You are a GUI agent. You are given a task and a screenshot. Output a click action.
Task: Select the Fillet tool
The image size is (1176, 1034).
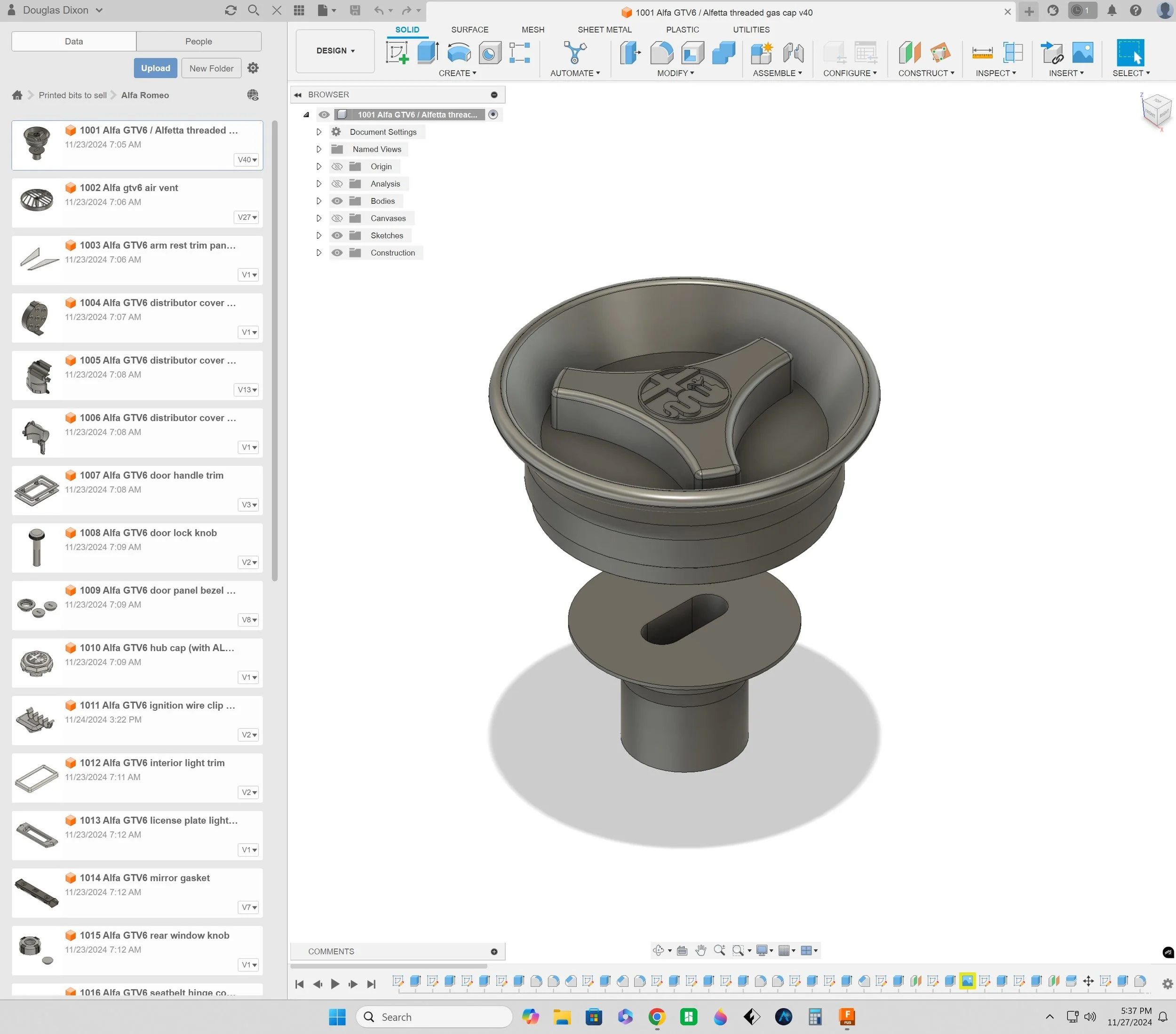tap(662, 53)
